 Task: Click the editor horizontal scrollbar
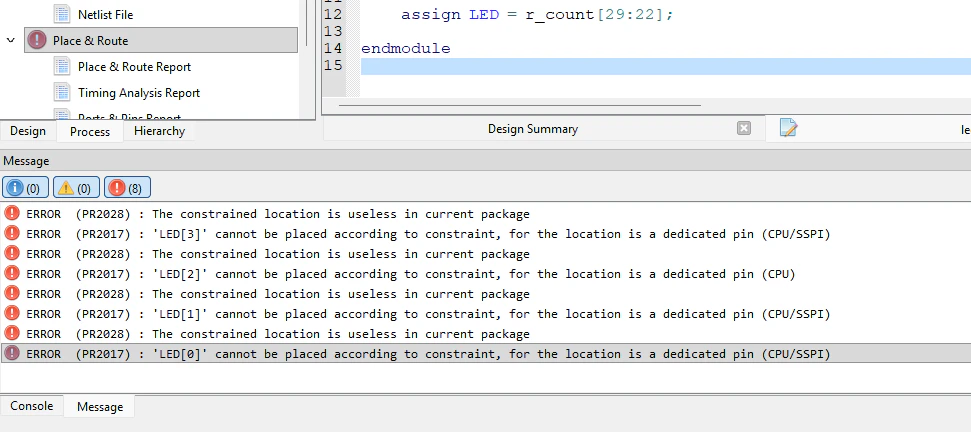pos(519,105)
